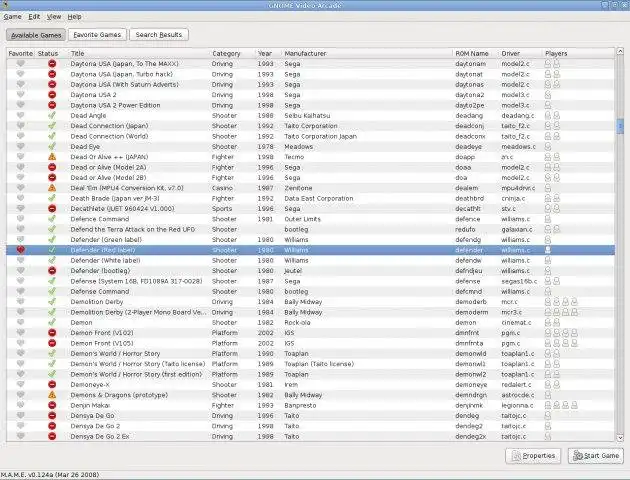Click green check for Defender (White label)
Viewport: 630px width, 480px height.
tap(52, 260)
